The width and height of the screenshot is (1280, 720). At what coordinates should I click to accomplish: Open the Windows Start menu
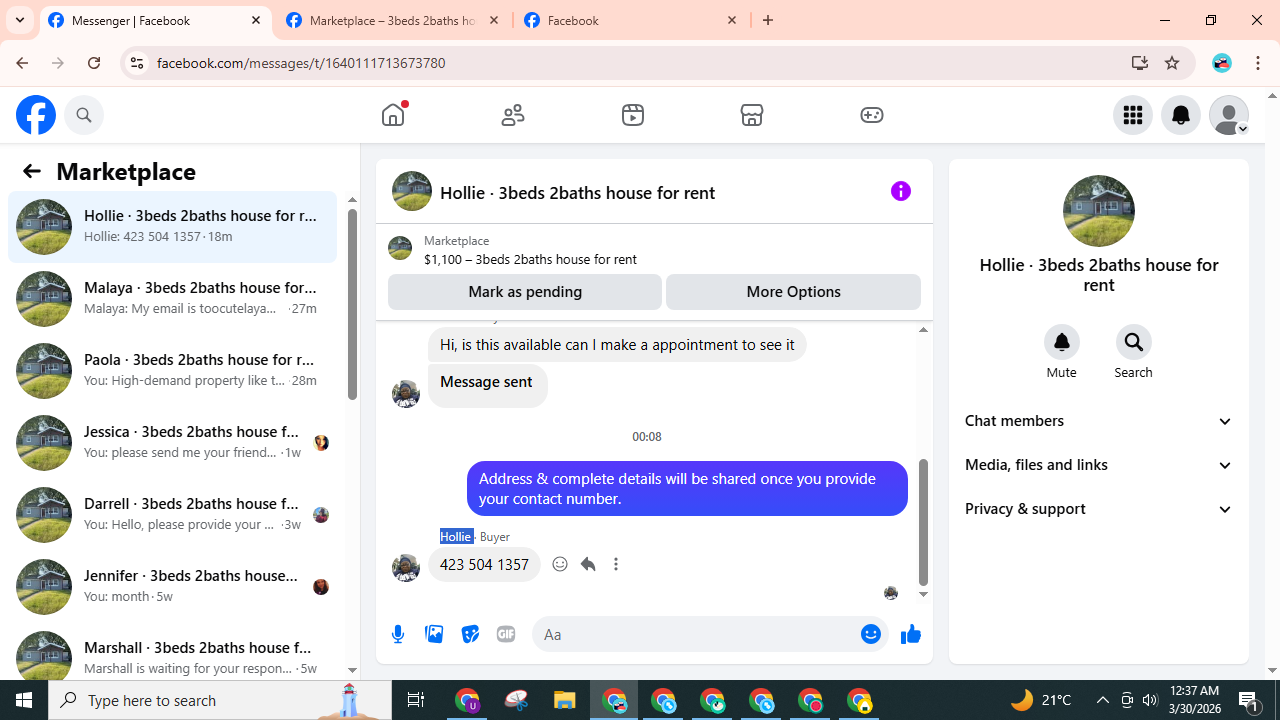click(x=24, y=700)
